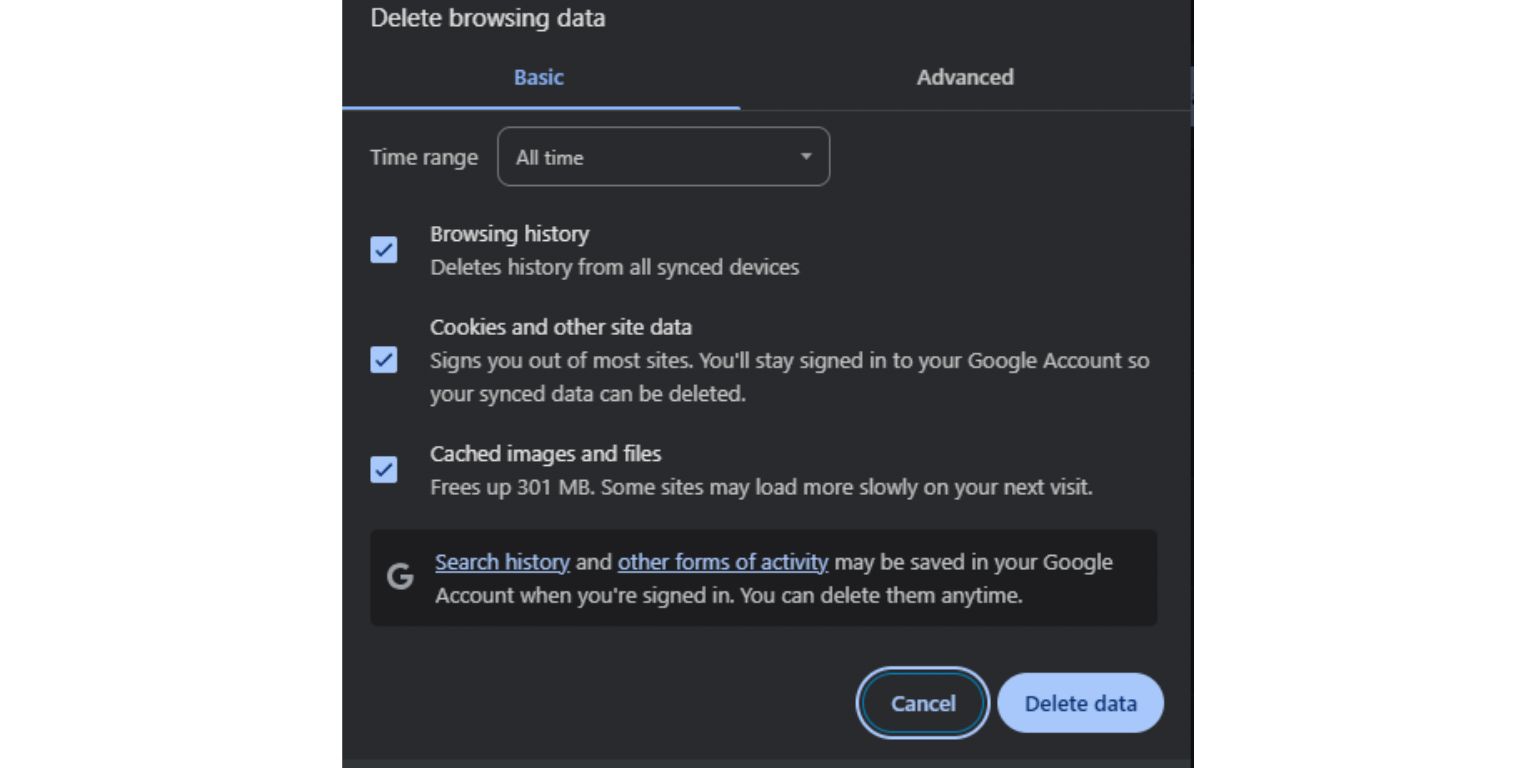Screen dimensions: 1536x768
Task: Click the Time range label
Action: pos(424,157)
